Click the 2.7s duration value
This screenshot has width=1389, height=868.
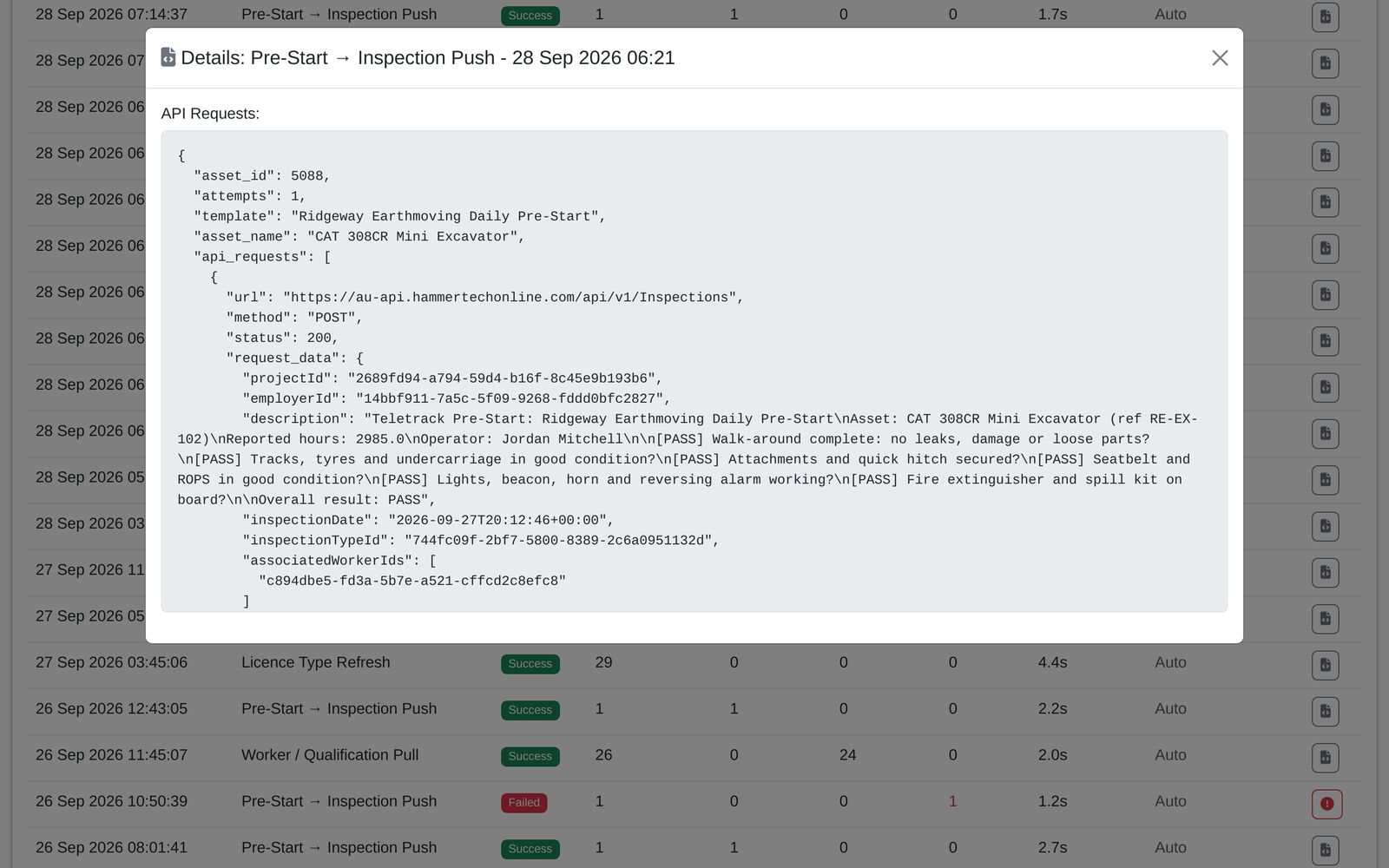click(1052, 847)
